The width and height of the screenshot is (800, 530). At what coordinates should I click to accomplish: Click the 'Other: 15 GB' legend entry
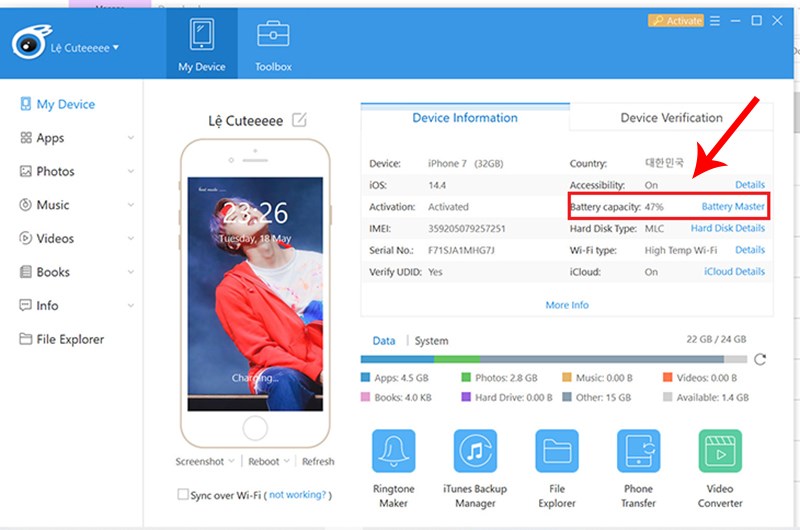pyautogui.click(x=596, y=397)
